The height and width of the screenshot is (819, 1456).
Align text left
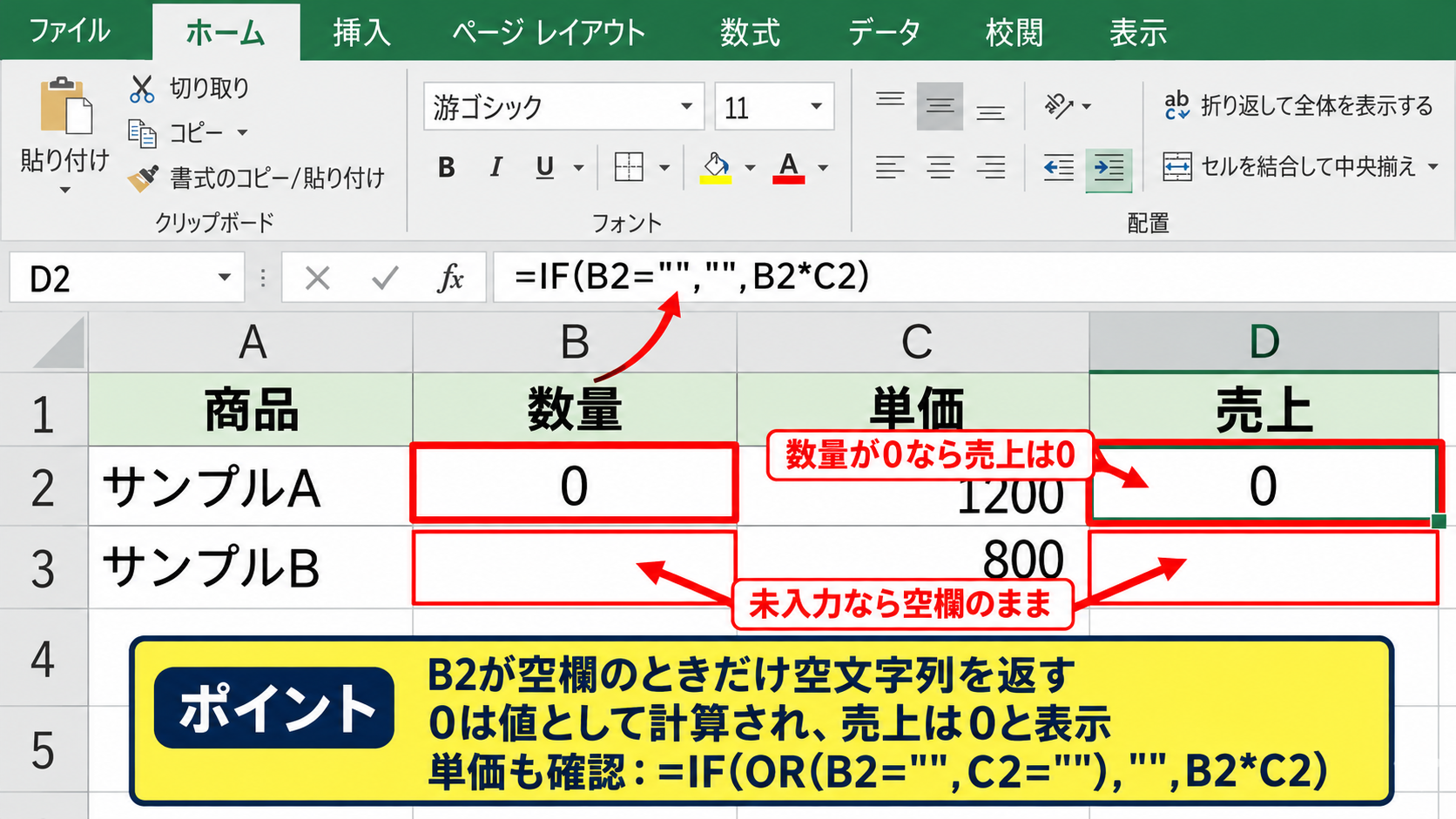890,166
